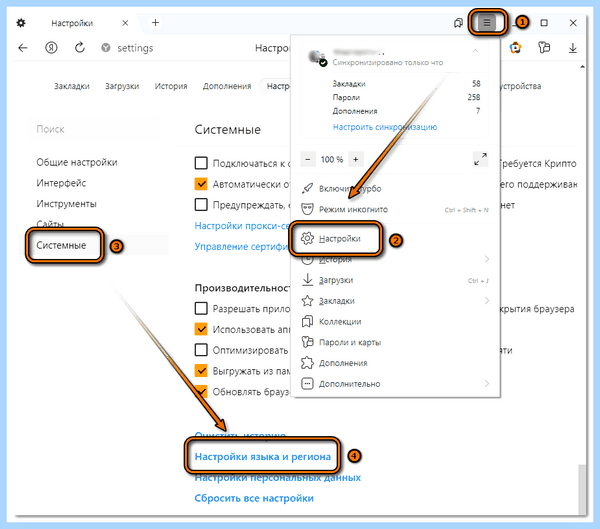Click the page vertical scrollbar thumb
600x529 pixels.
click(582, 488)
